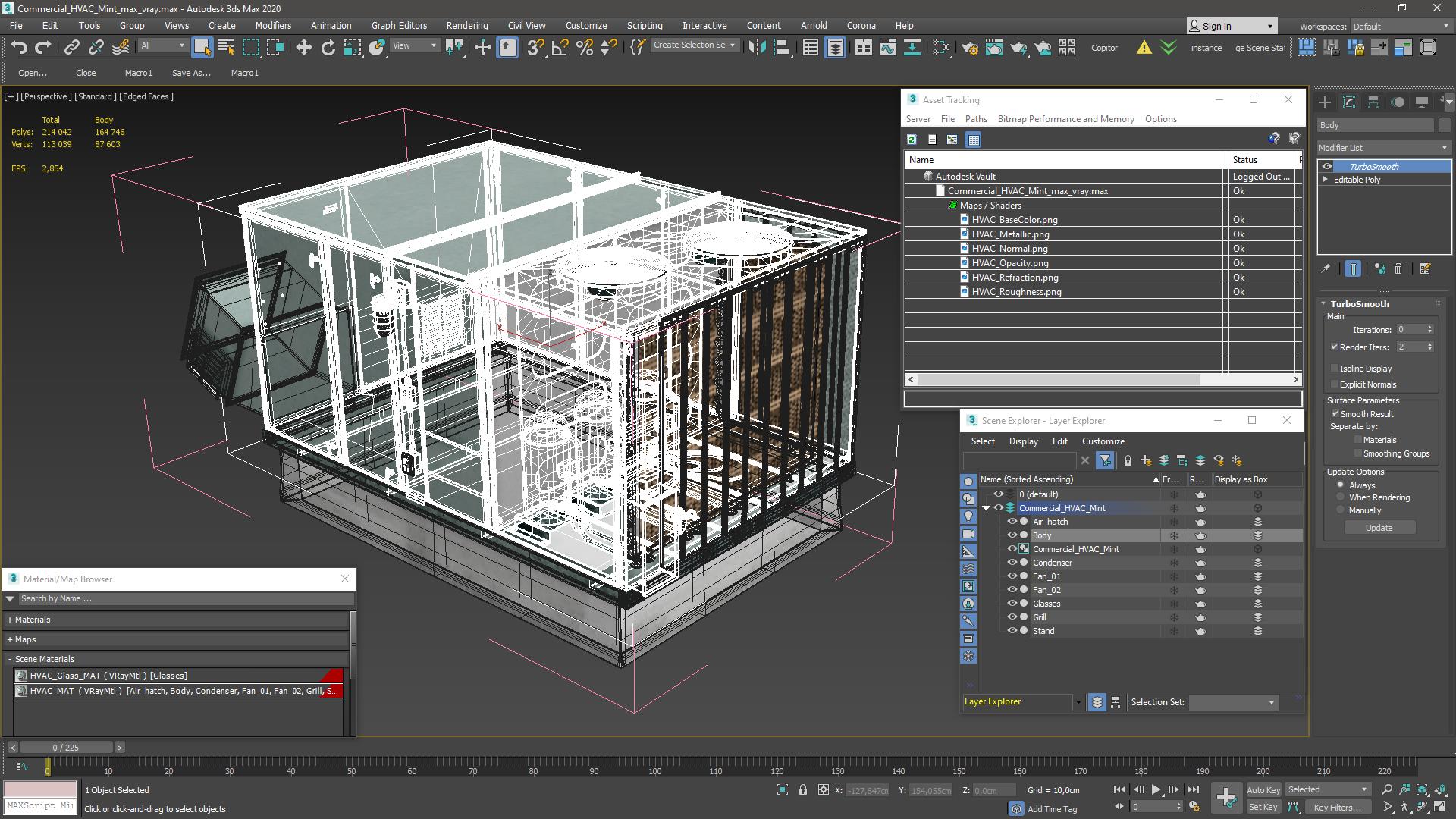The height and width of the screenshot is (819, 1456).
Task: Click Scene Explorer lock selection icon
Action: coord(1128,460)
